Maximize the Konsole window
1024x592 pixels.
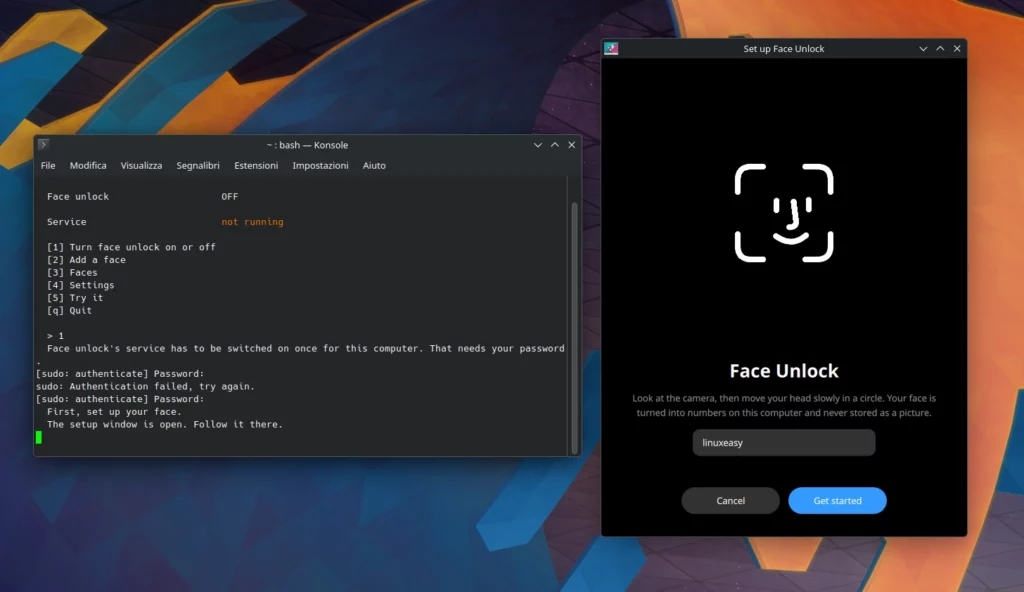pyautogui.click(x=554, y=145)
